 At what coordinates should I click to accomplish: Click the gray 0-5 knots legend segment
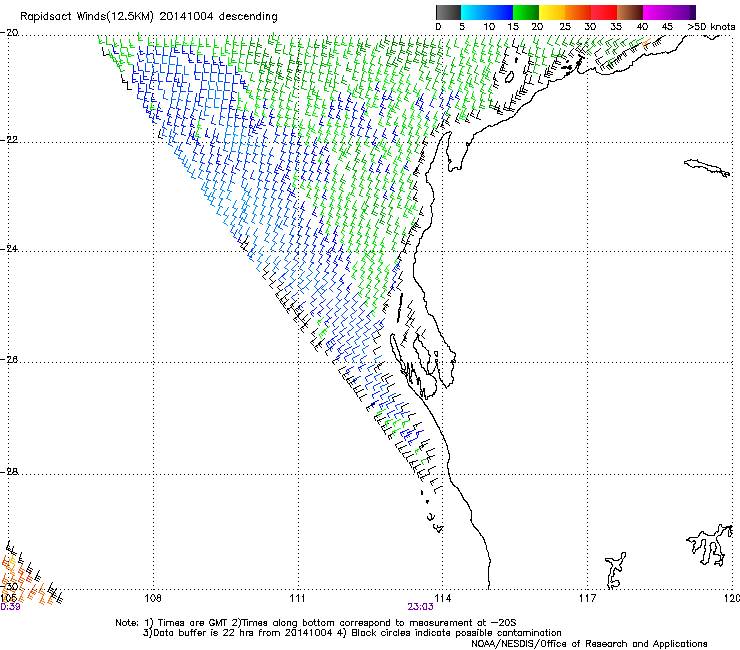(x=448, y=12)
